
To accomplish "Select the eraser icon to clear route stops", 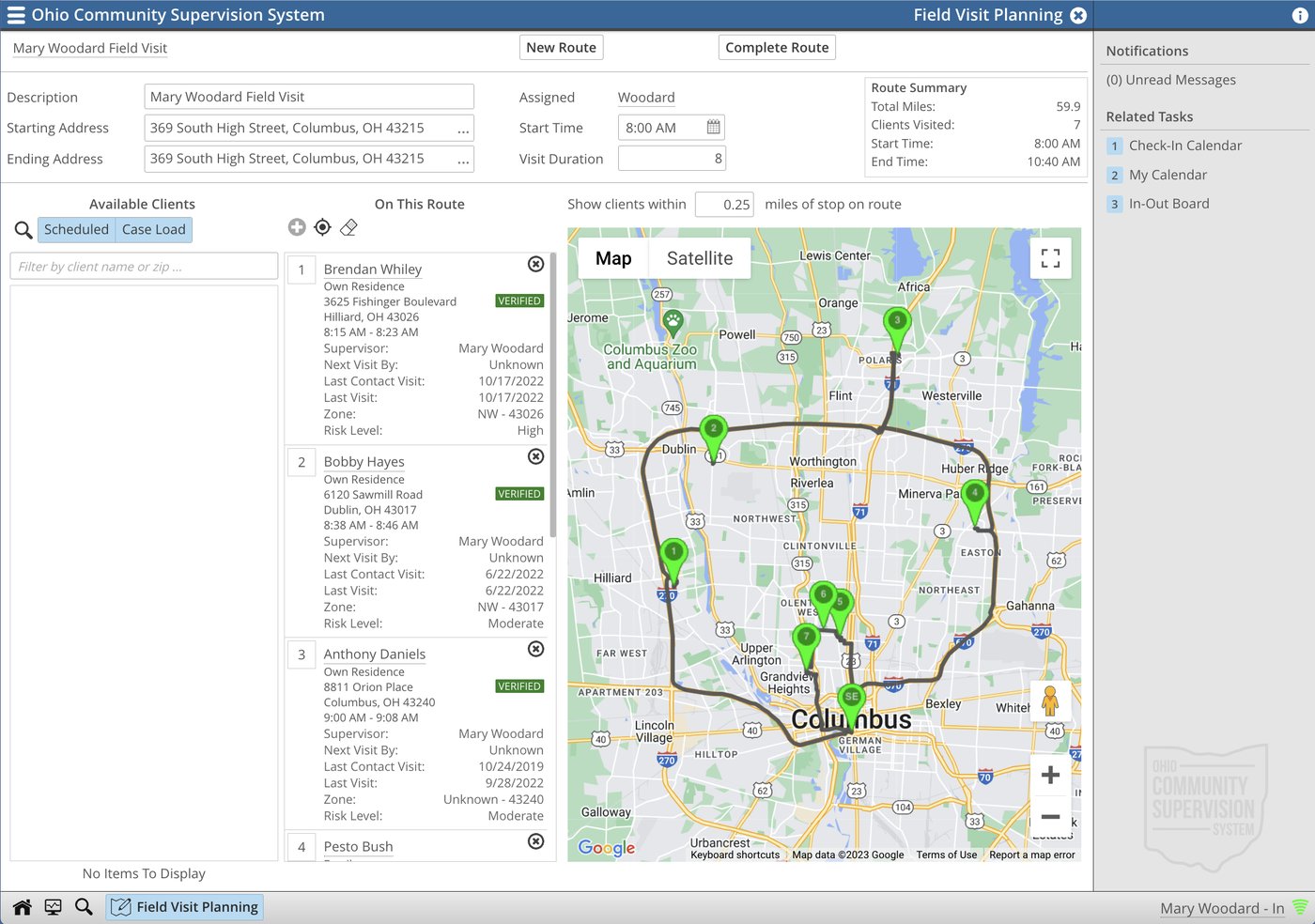I will 348,226.
